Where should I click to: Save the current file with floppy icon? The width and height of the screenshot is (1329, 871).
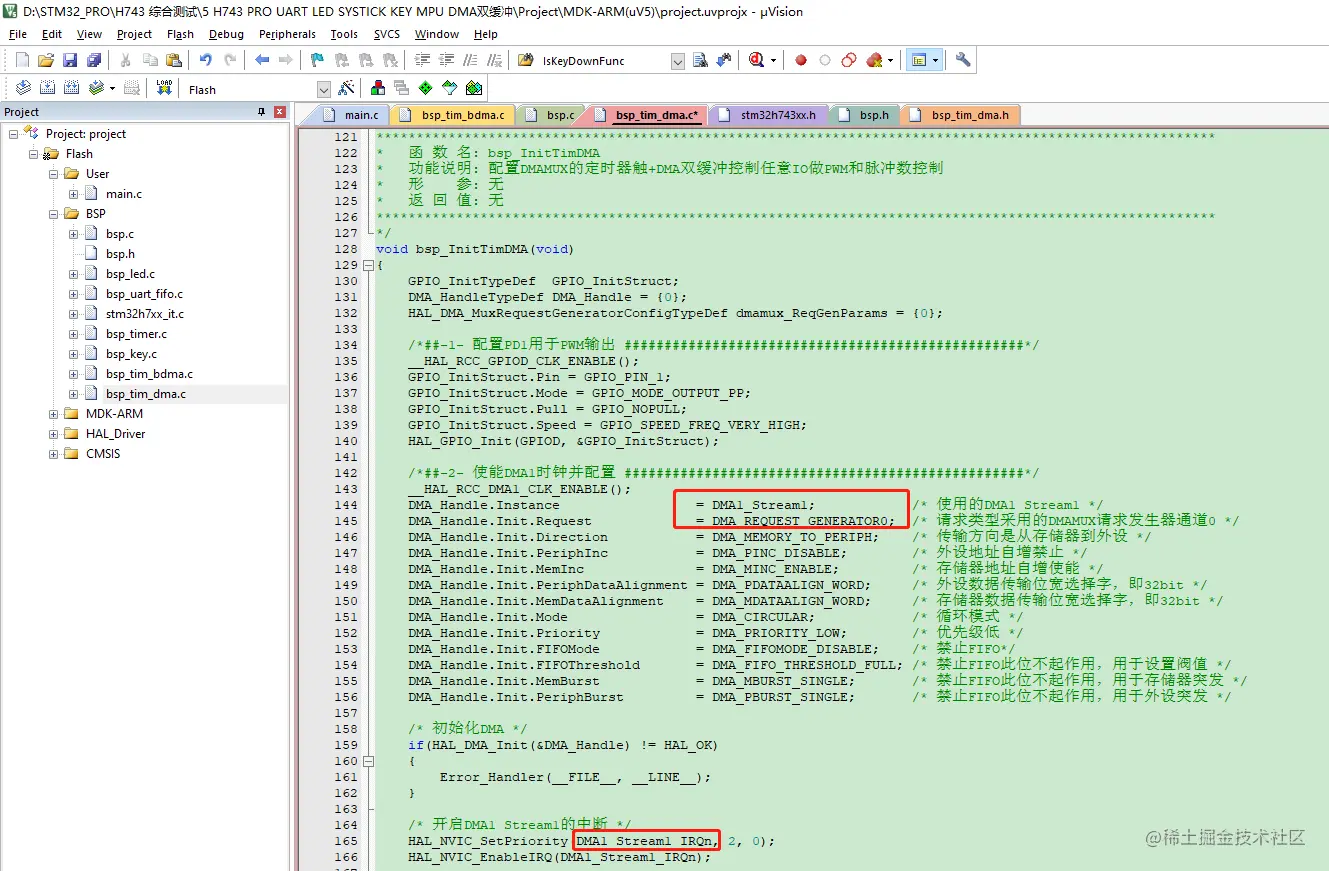(x=70, y=60)
